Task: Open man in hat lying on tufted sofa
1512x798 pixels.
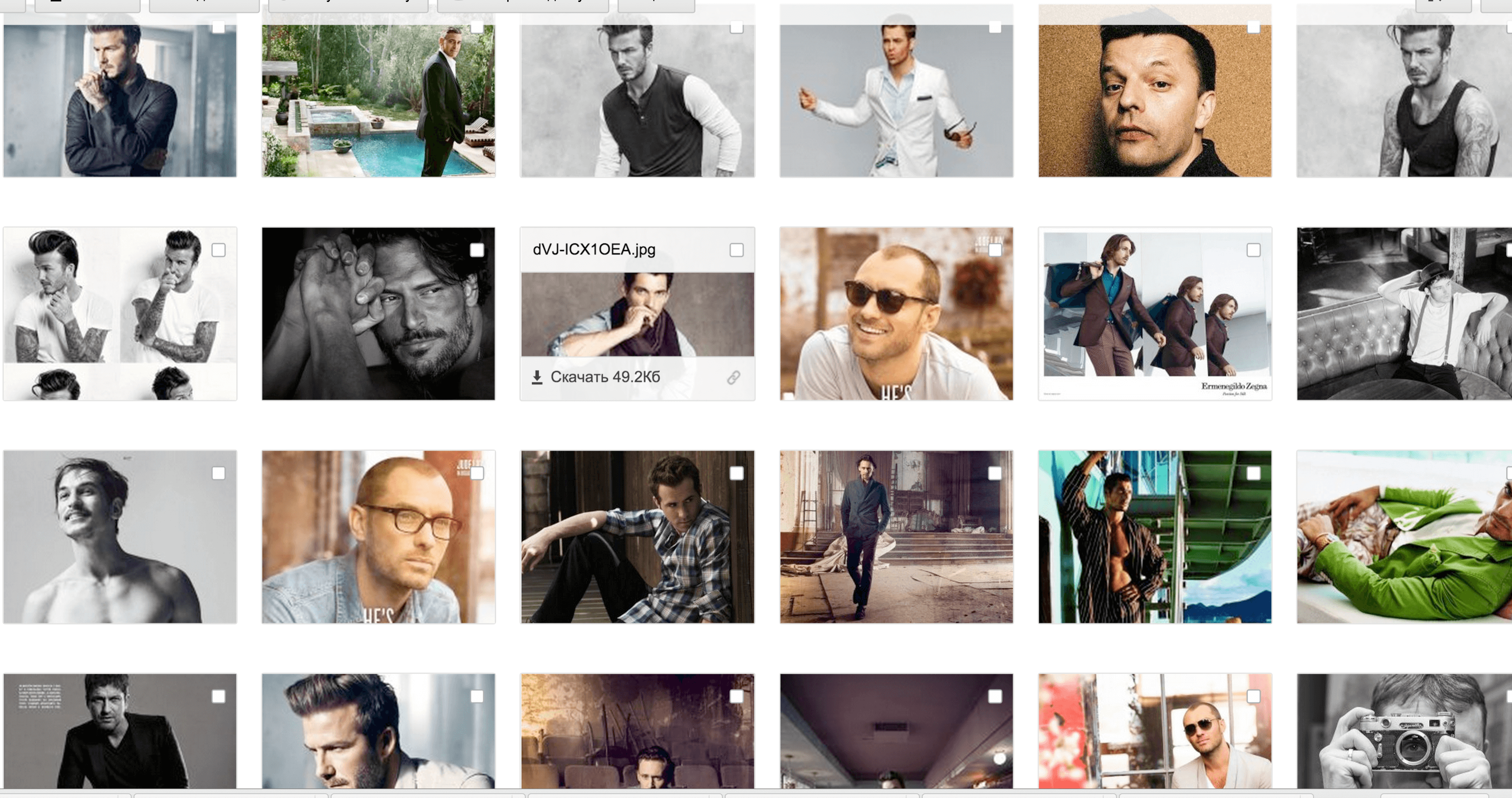Action: 1404,314
